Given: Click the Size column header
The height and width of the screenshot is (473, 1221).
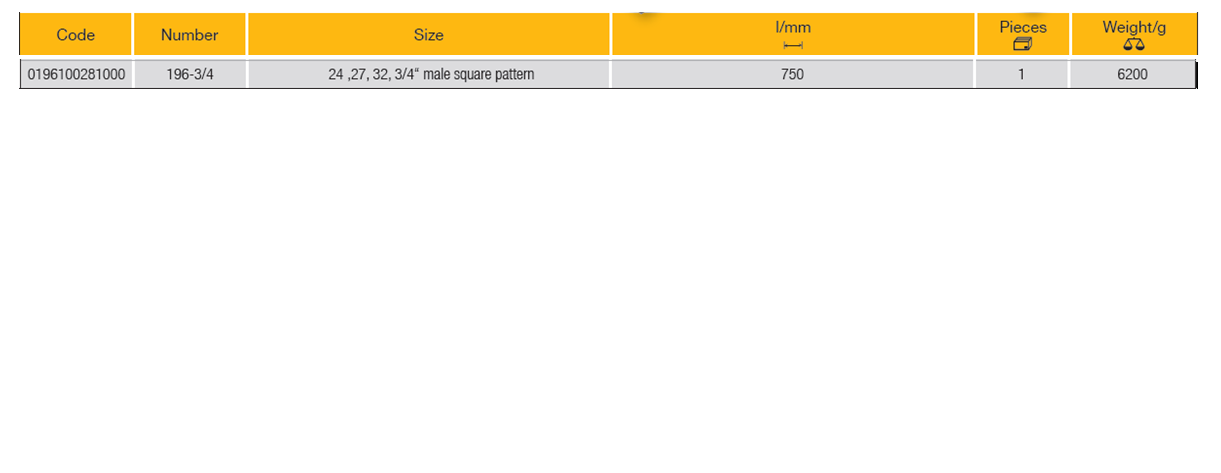Looking at the screenshot, I should (428, 35).
